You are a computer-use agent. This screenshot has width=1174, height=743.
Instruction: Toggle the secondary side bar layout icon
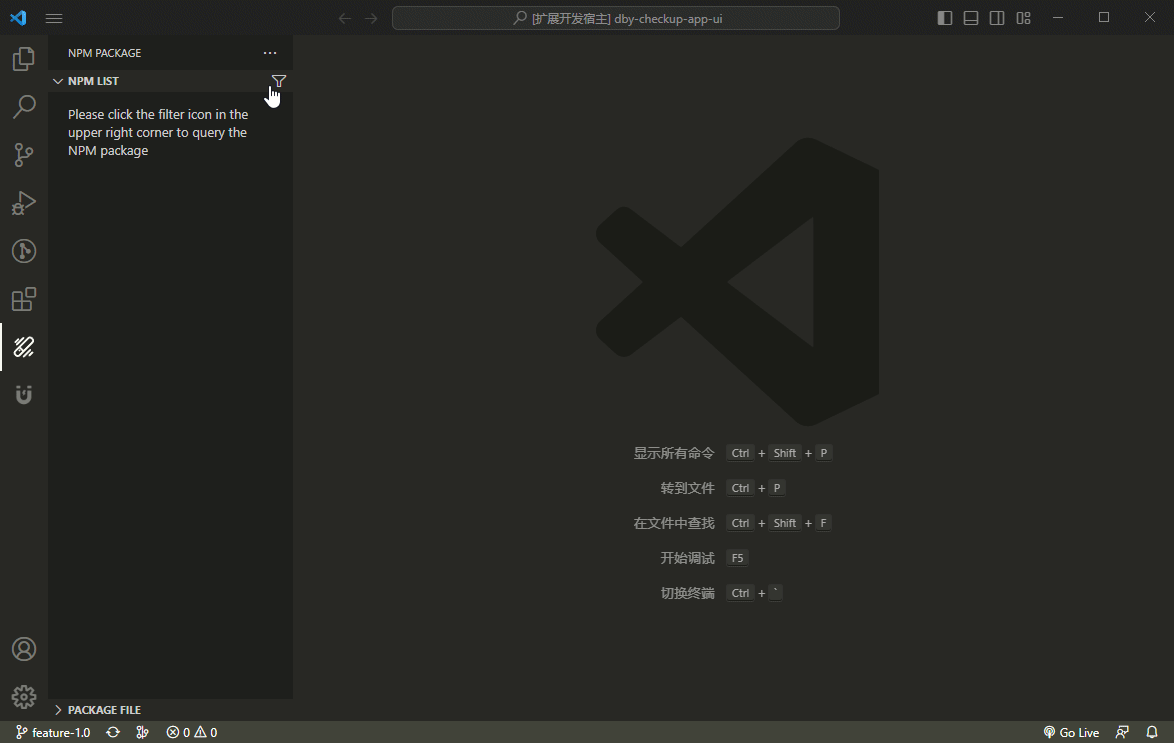(x=997, y=18)
